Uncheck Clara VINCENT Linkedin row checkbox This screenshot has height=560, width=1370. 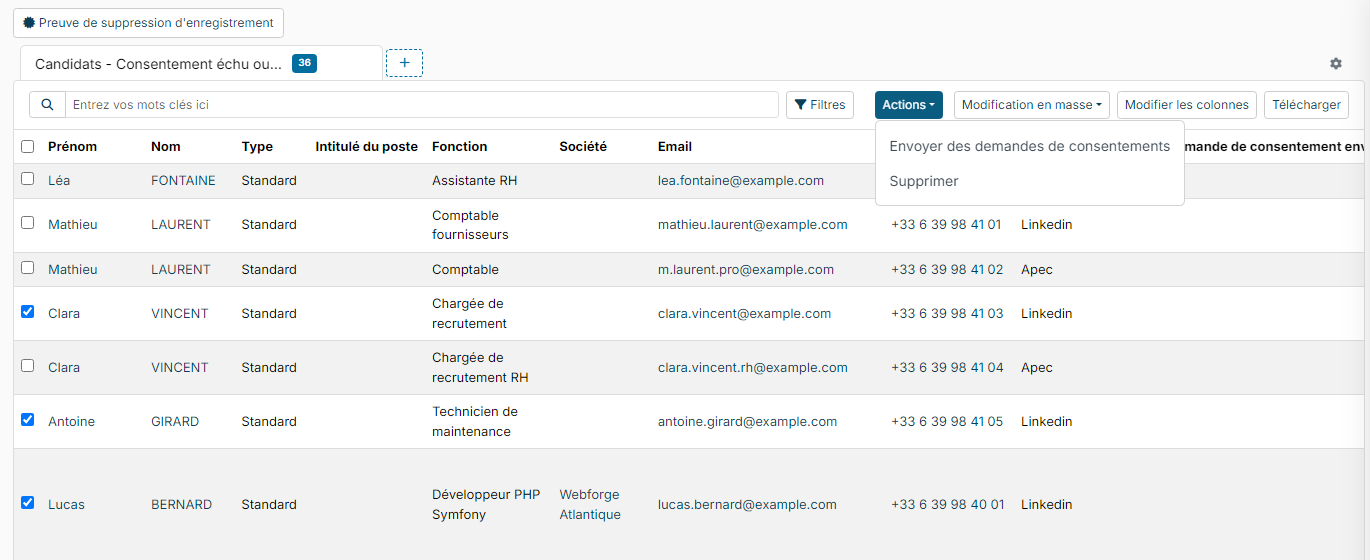tap(28, 312)
